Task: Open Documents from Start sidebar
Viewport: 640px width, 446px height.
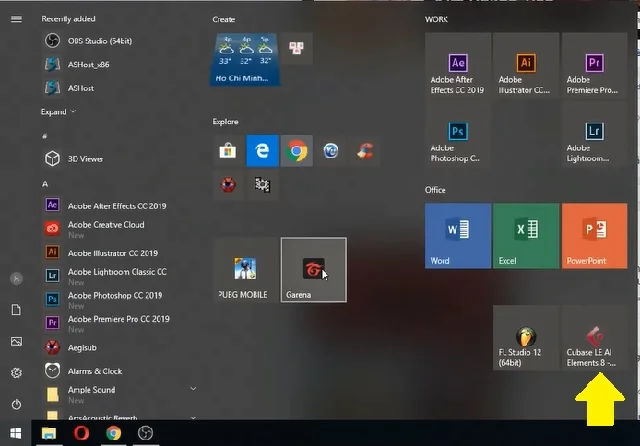Action: point(16,310)
